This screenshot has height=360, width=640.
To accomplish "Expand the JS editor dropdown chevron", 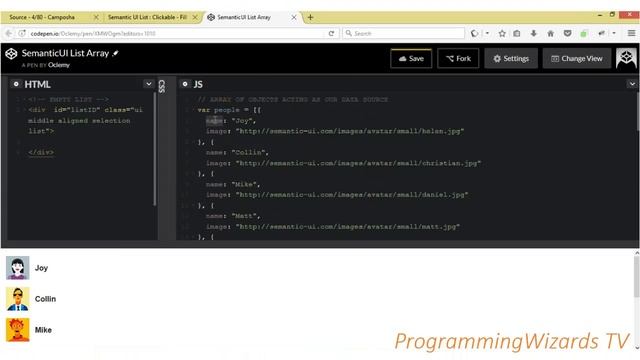I will (632, 84).
